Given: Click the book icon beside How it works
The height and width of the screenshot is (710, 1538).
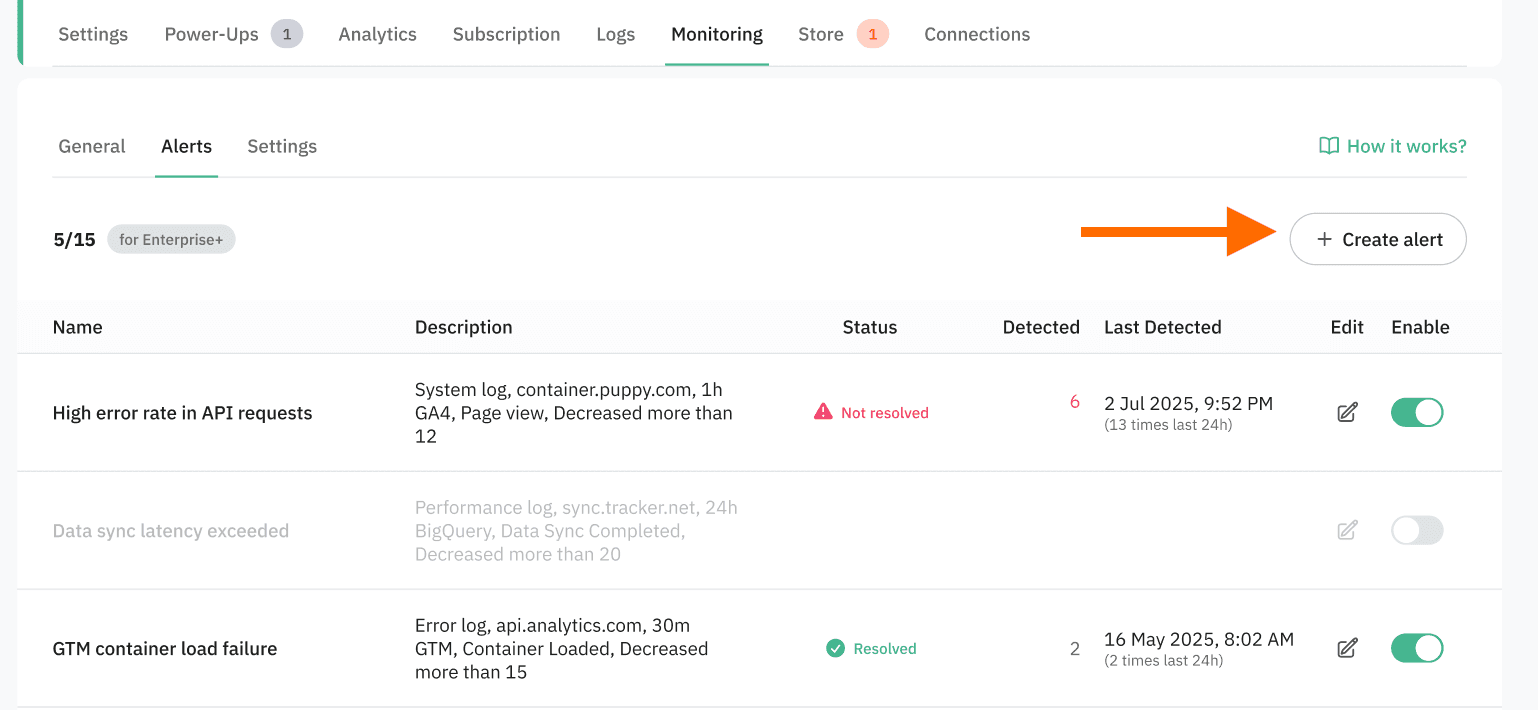Looking at the screenshot, I should point(1329,146).
